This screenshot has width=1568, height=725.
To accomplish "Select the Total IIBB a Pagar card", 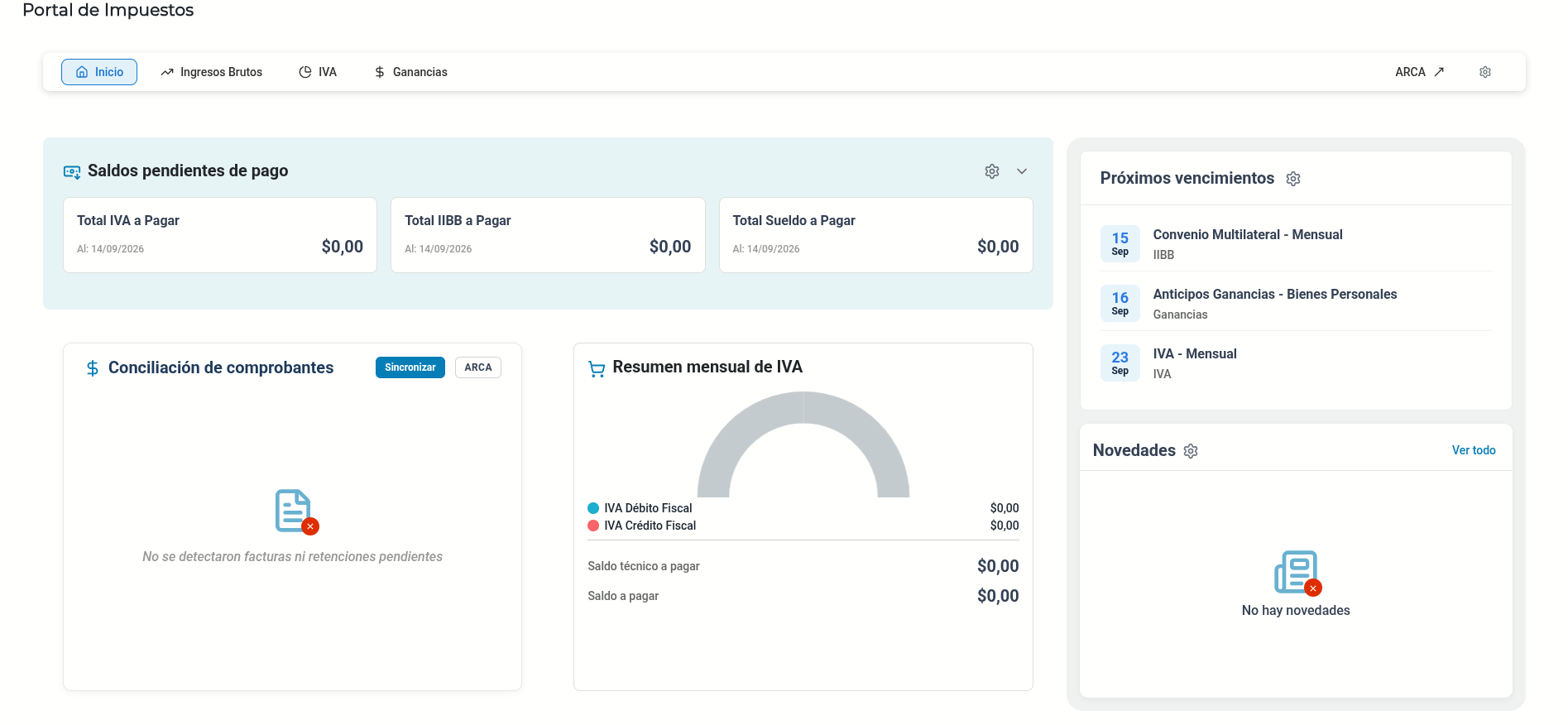I will [548, 235].
